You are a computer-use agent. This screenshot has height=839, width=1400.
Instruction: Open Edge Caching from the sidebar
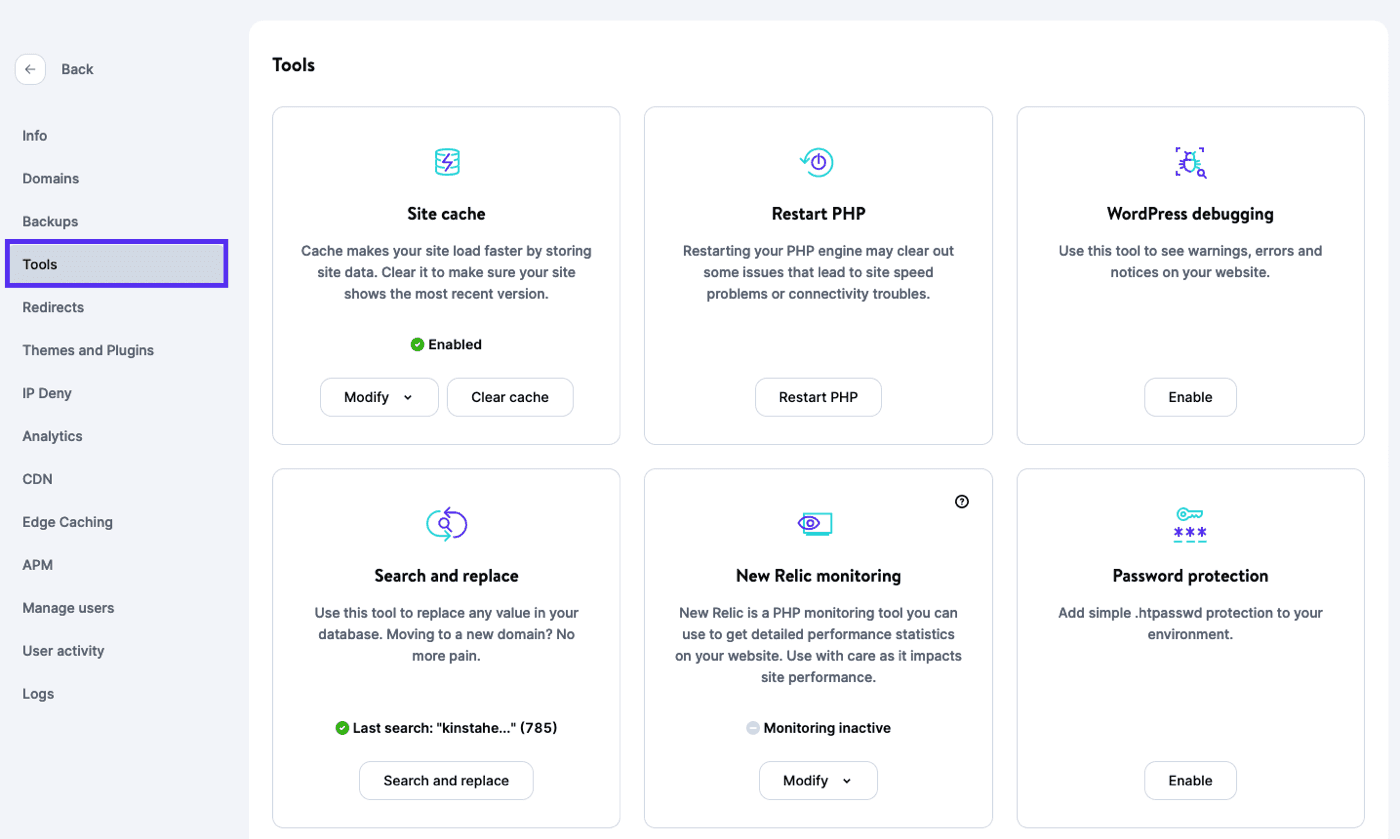(67, 522)
